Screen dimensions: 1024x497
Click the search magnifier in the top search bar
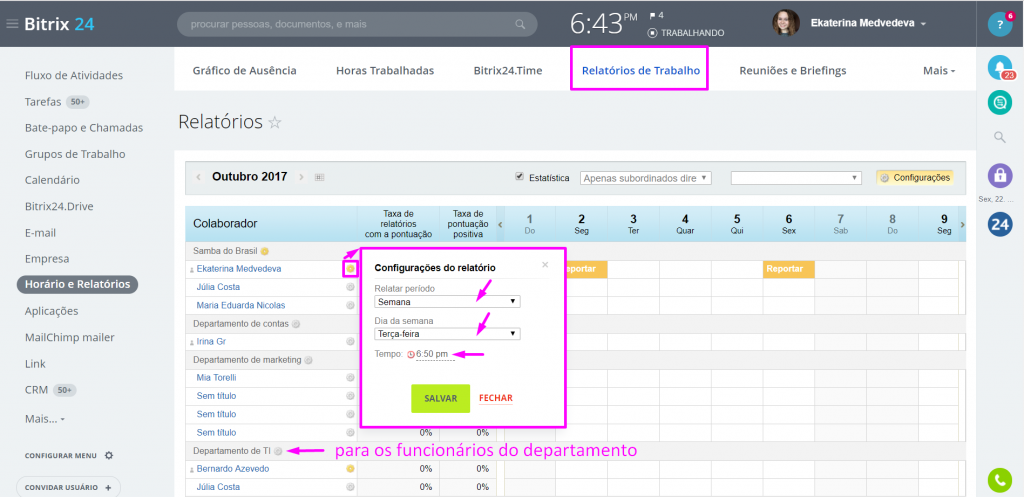click(520, 24)
